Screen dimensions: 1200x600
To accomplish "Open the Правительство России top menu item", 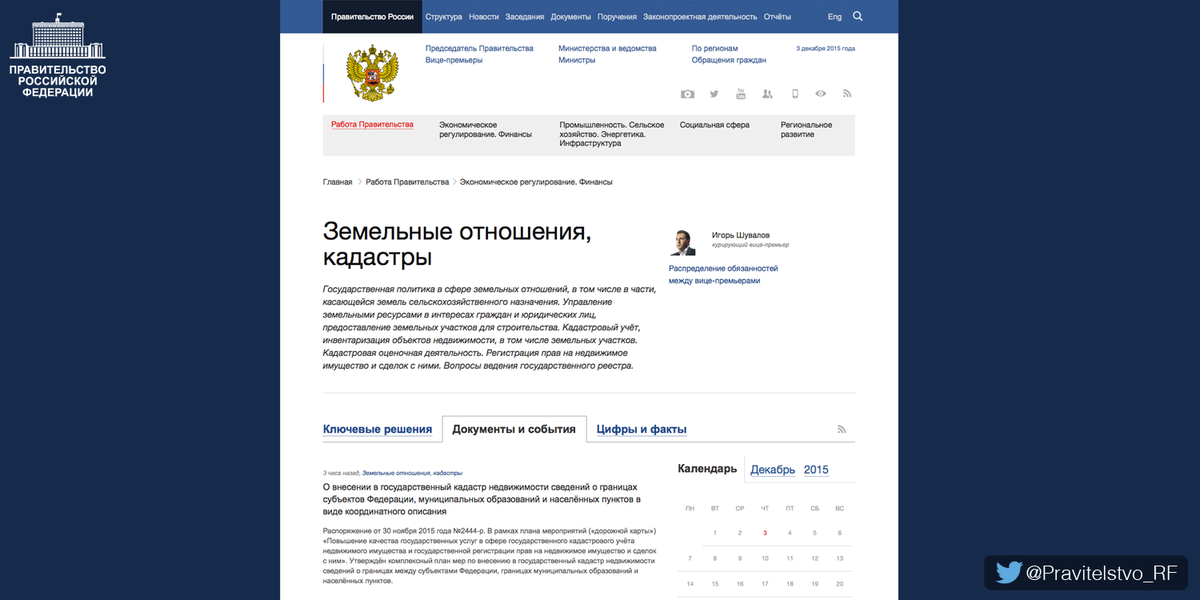I will pos(372,17).
